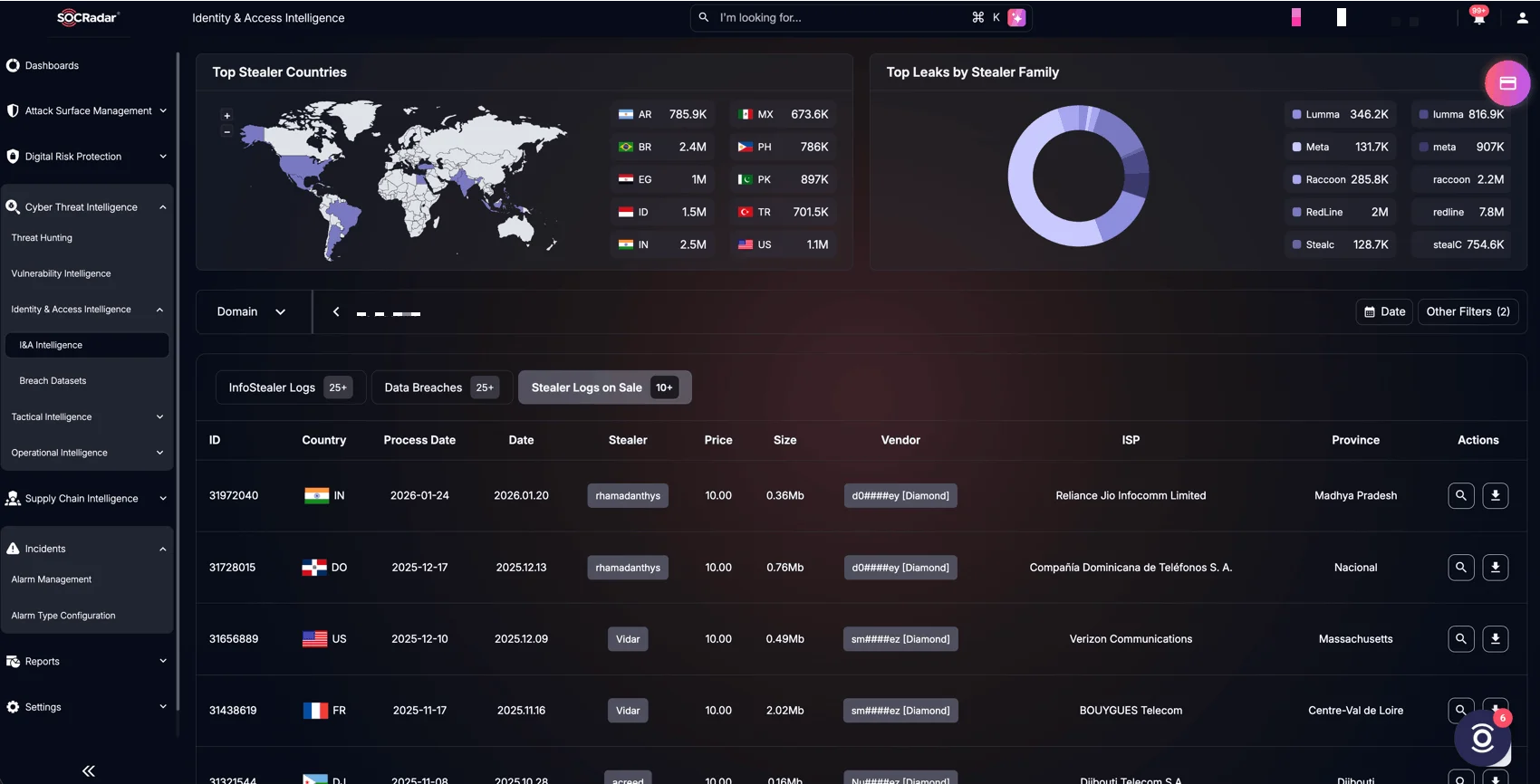Download stealer log 31656889
This screenshot has width=1540, height=784.
(1496, 639)
